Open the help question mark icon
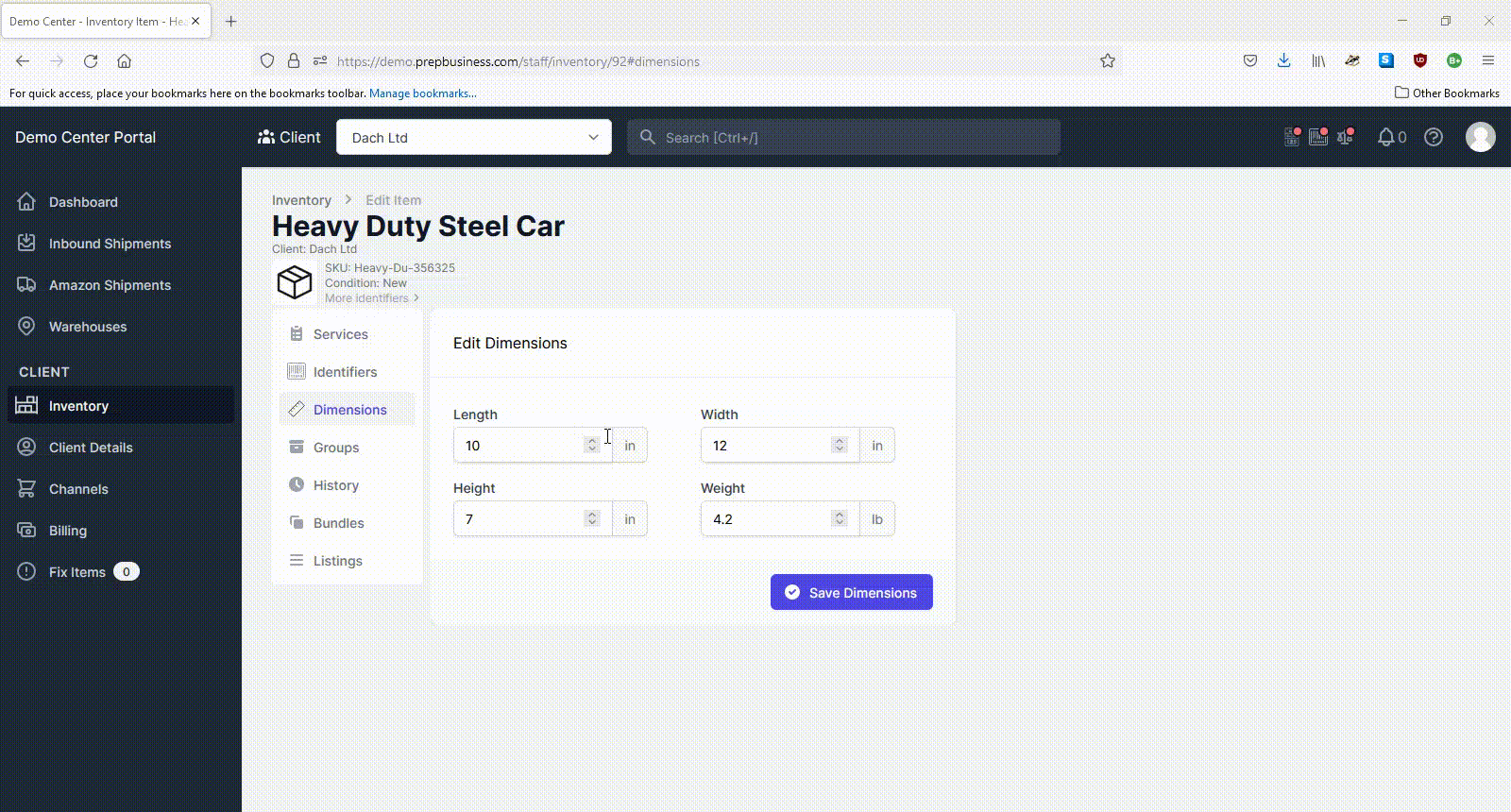Viewport: 1511px width, 812px height. tap(1434, 137)
